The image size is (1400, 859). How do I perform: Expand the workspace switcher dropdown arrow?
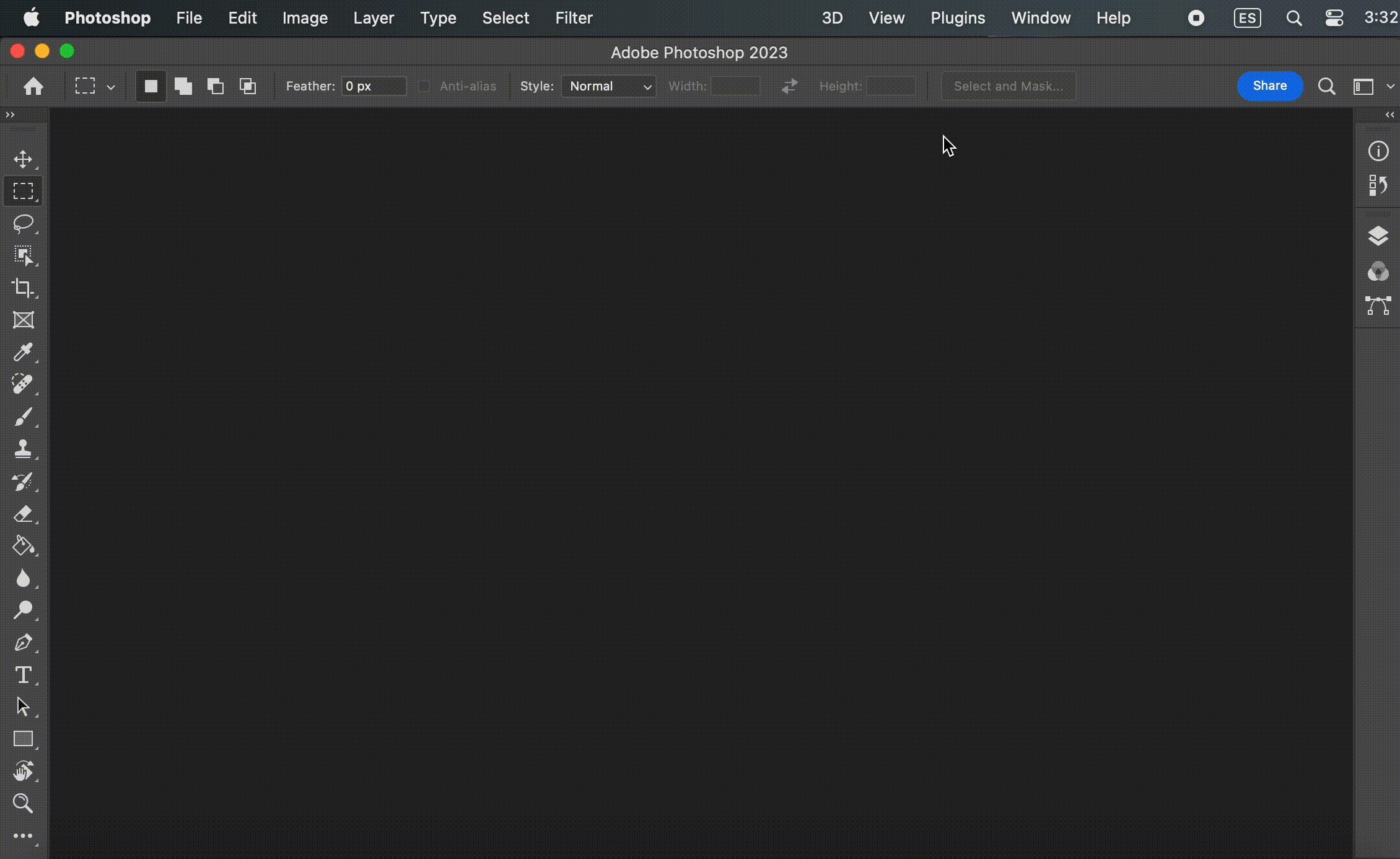1390,86
